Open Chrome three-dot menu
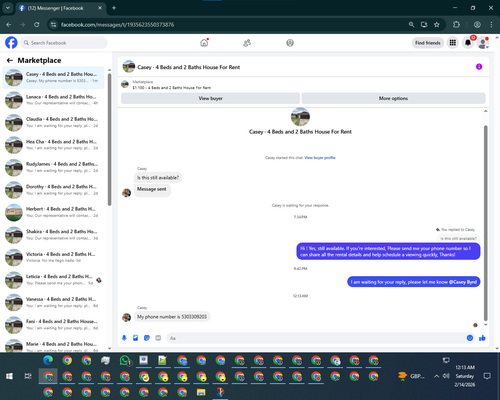Viewport: 500px width, 400px height. point(491,25)
